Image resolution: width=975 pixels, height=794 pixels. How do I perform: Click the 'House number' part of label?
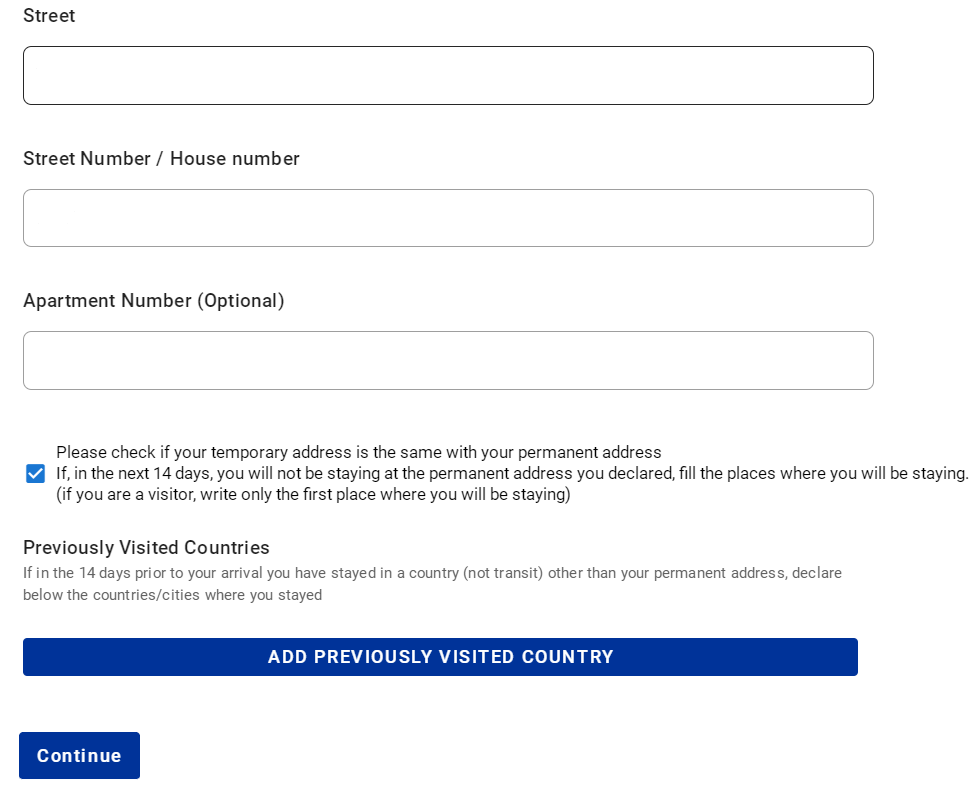click(235, 159)
